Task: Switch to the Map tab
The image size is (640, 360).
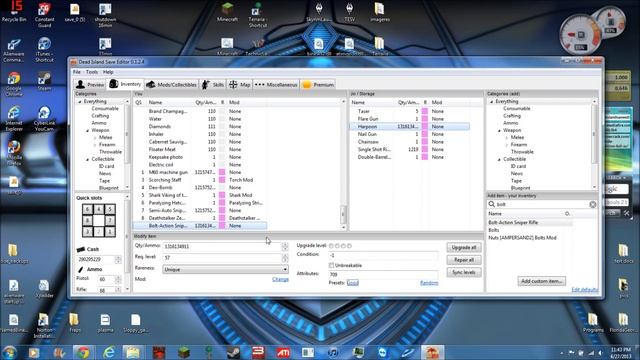Action: point(240,84)
